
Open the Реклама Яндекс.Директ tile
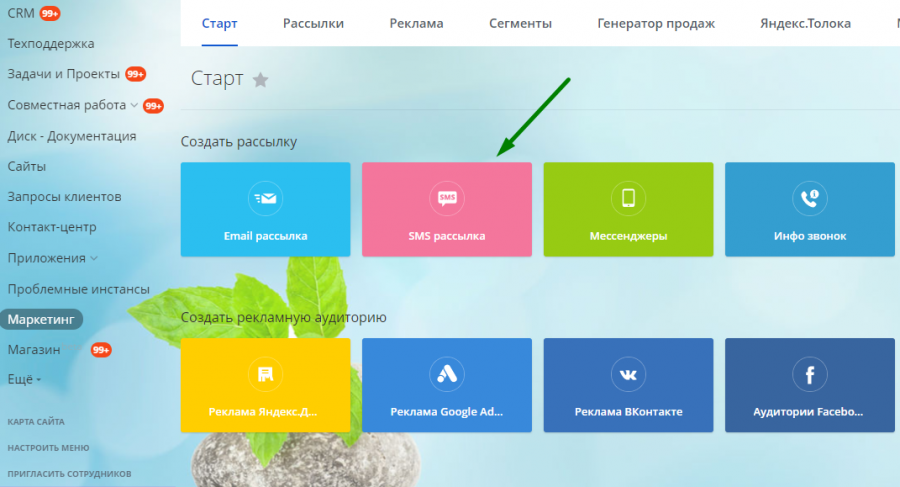click(x=265, y=385)
